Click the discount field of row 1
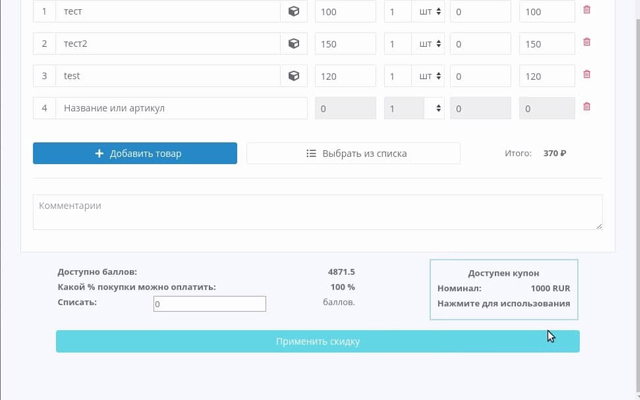This screenshot has width=640, height=400. pos(480,11)
